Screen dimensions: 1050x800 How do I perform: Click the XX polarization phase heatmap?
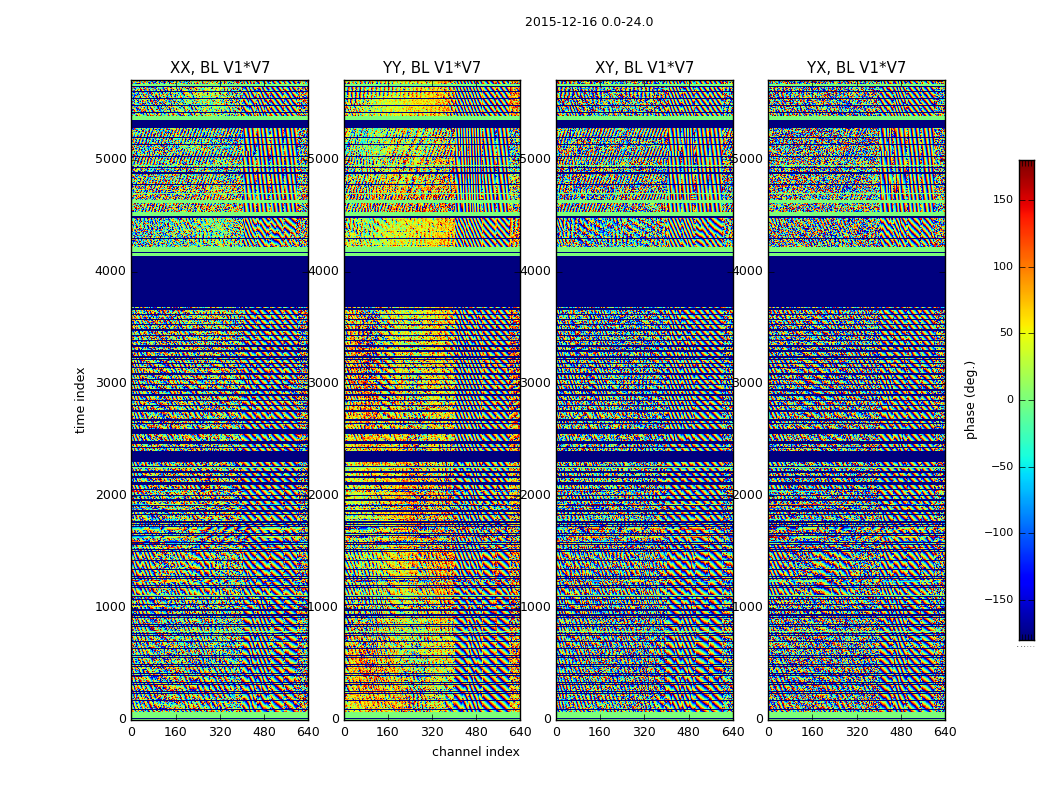click(x=220, y=400)
